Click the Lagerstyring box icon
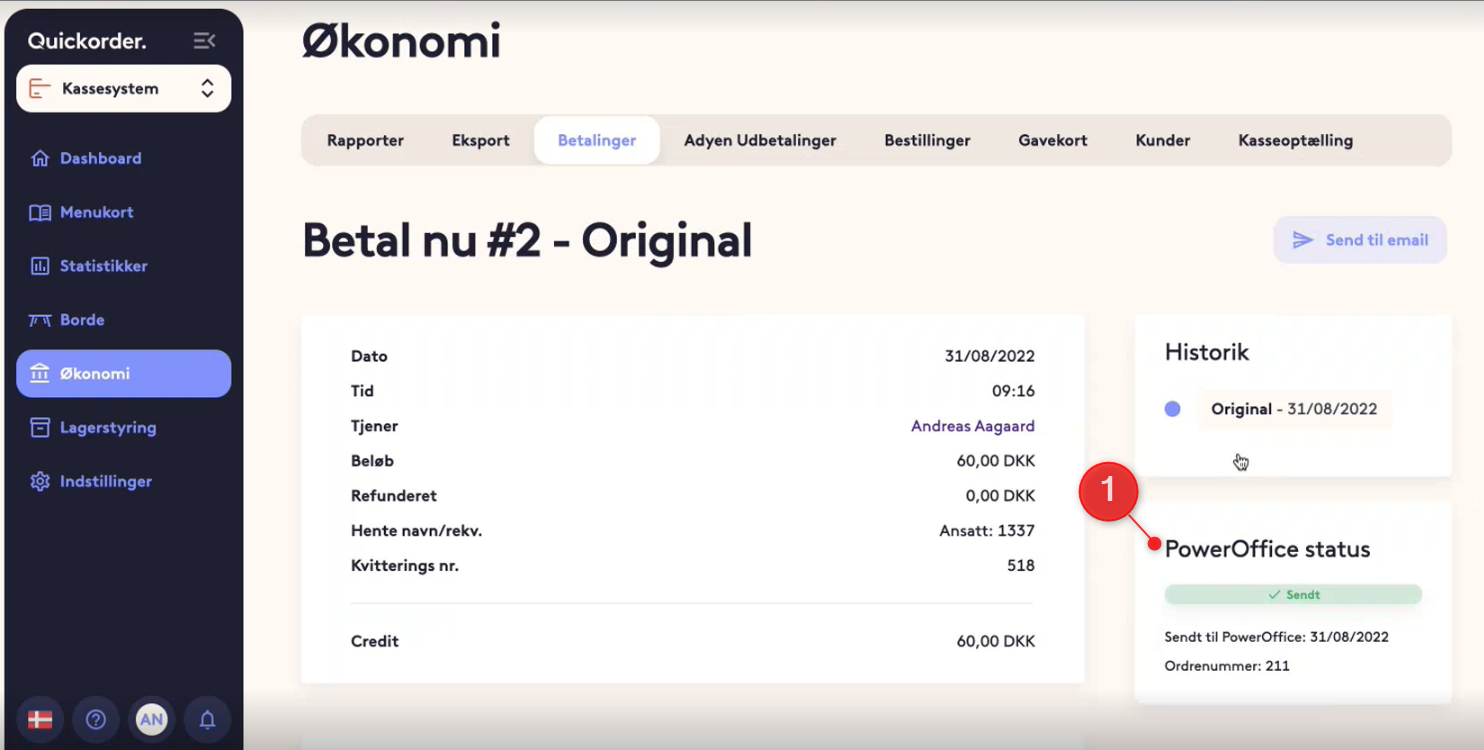 pos(40,428)
